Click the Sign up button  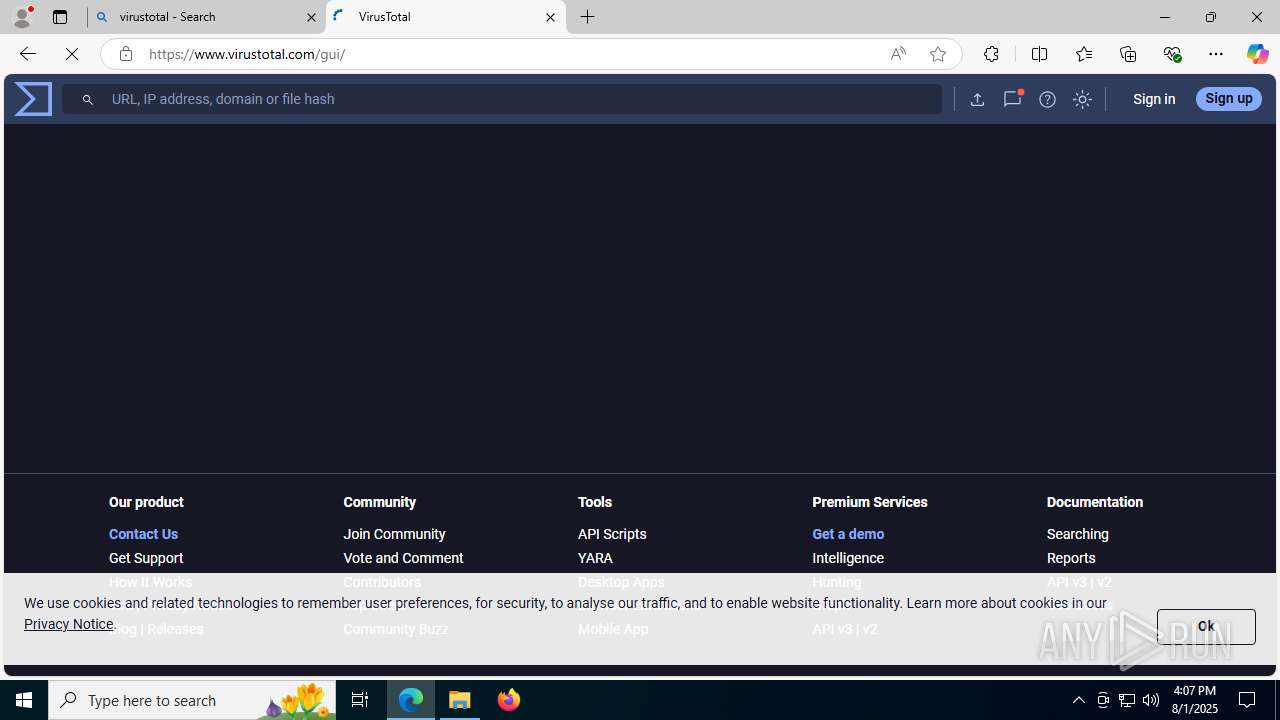tap(1228, 98)
